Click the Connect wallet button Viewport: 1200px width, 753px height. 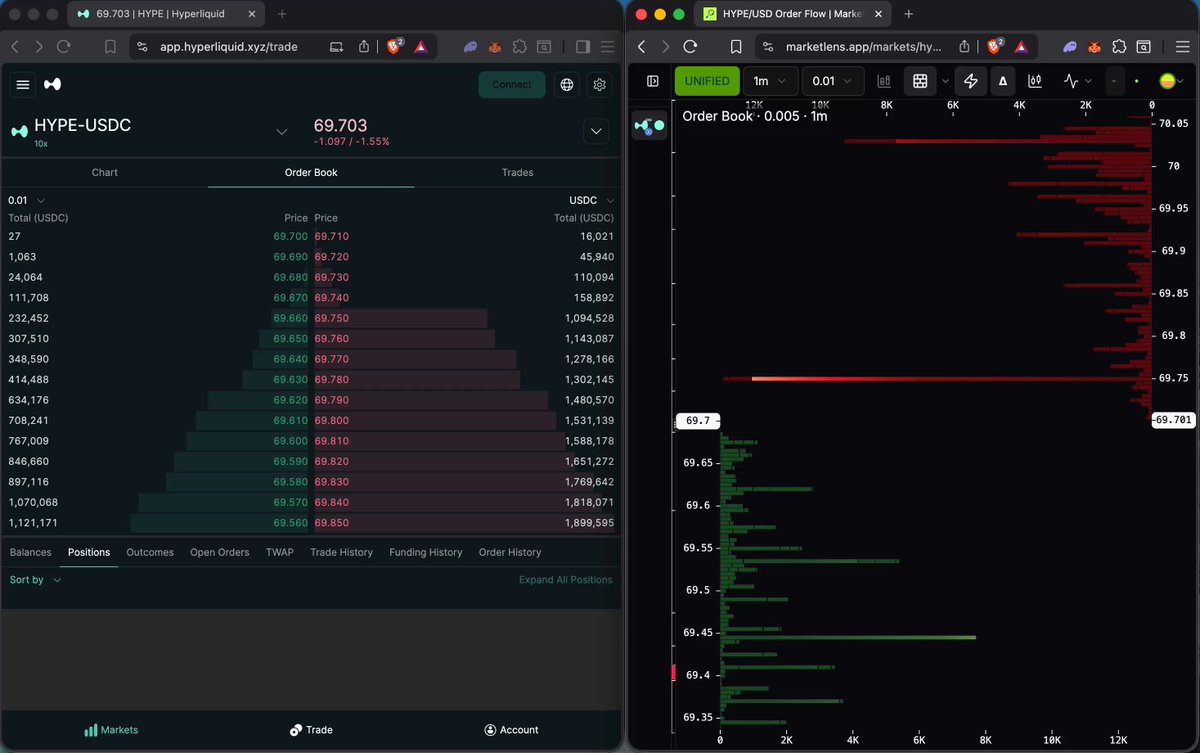click(x=512, y=85)
